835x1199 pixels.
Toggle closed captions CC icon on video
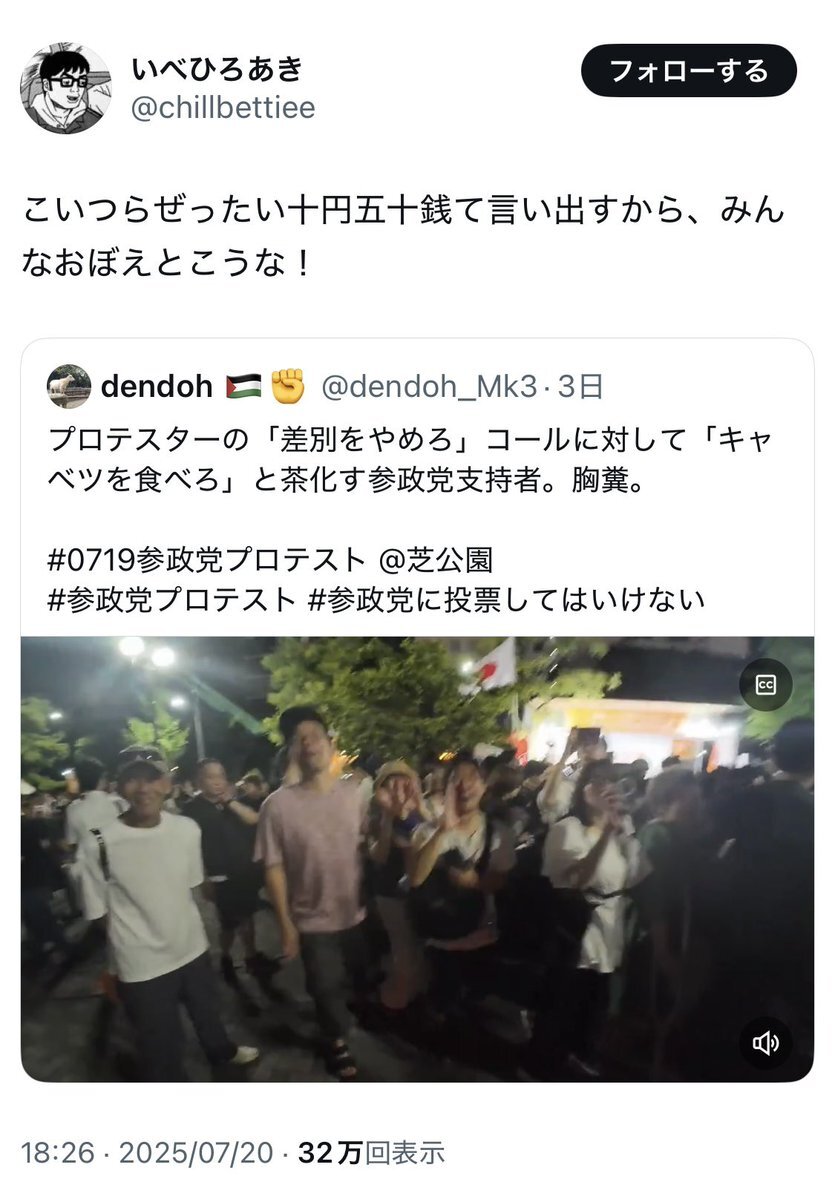pos(765,684)
